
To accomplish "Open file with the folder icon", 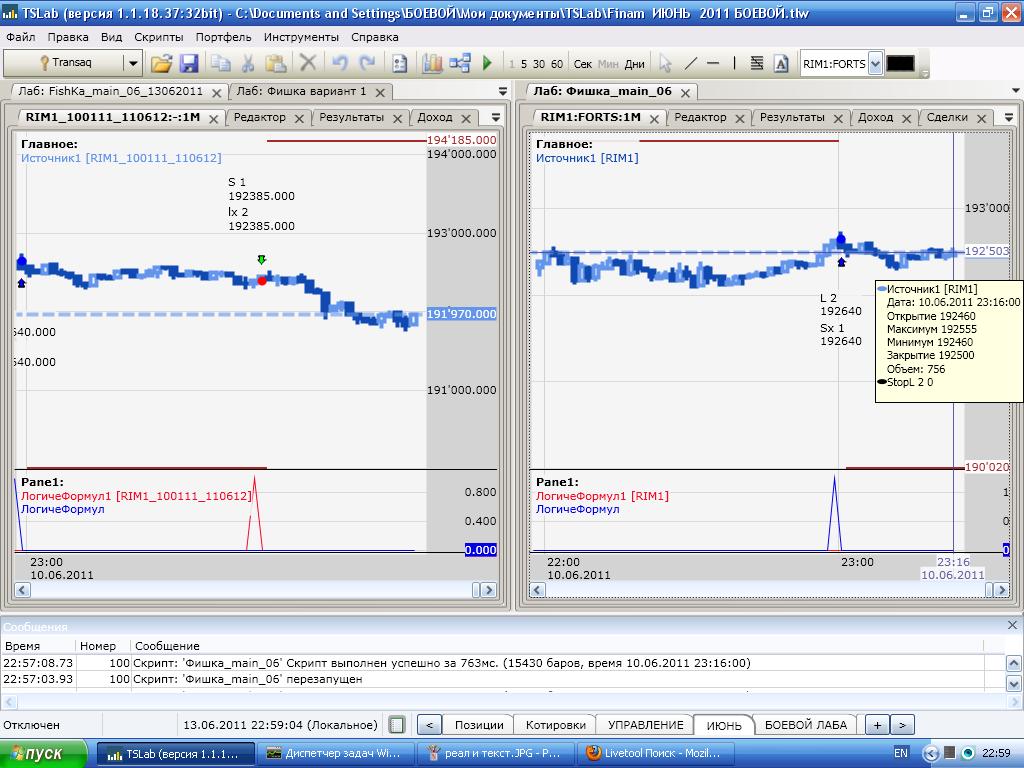I will [x=161, y=63].
